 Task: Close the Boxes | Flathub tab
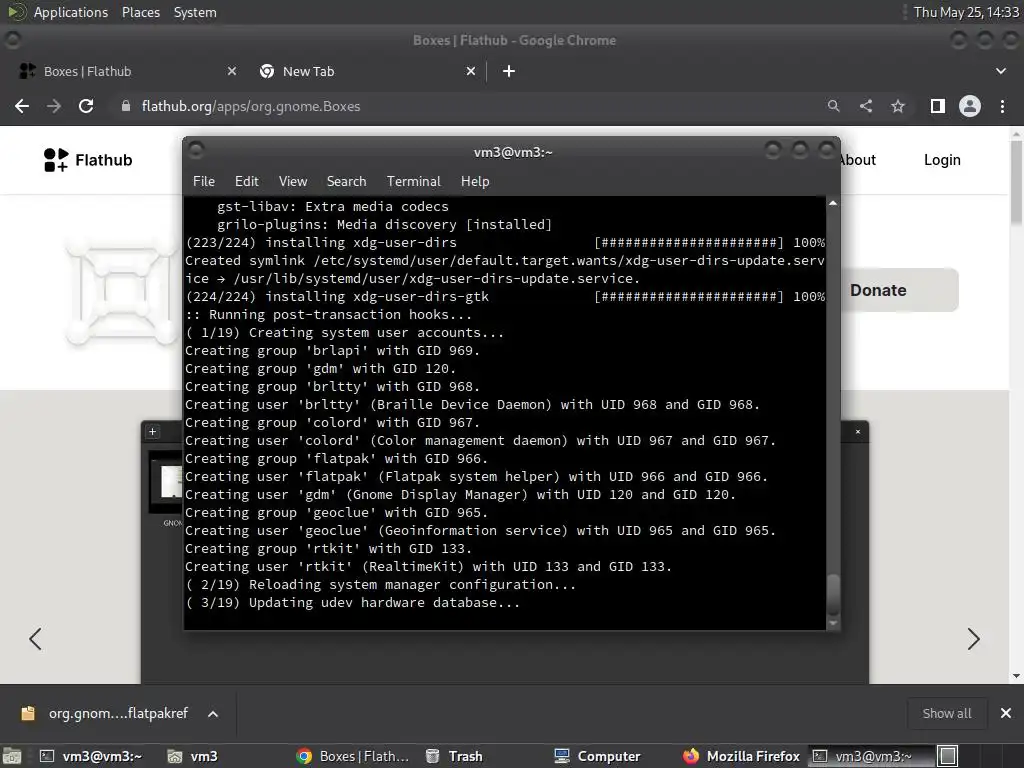tap(232, 71)
